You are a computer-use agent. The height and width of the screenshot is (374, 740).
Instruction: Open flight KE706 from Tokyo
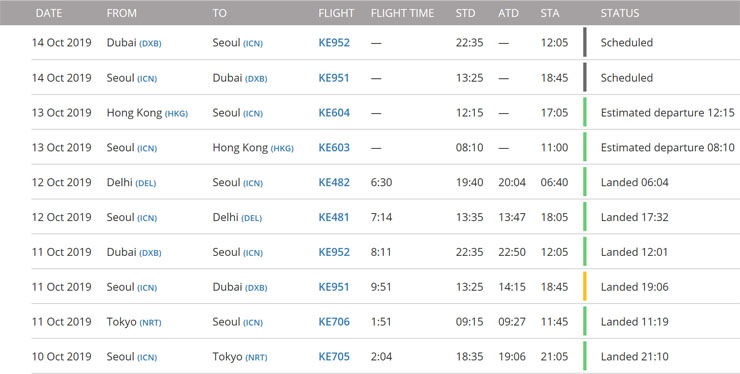334,322
